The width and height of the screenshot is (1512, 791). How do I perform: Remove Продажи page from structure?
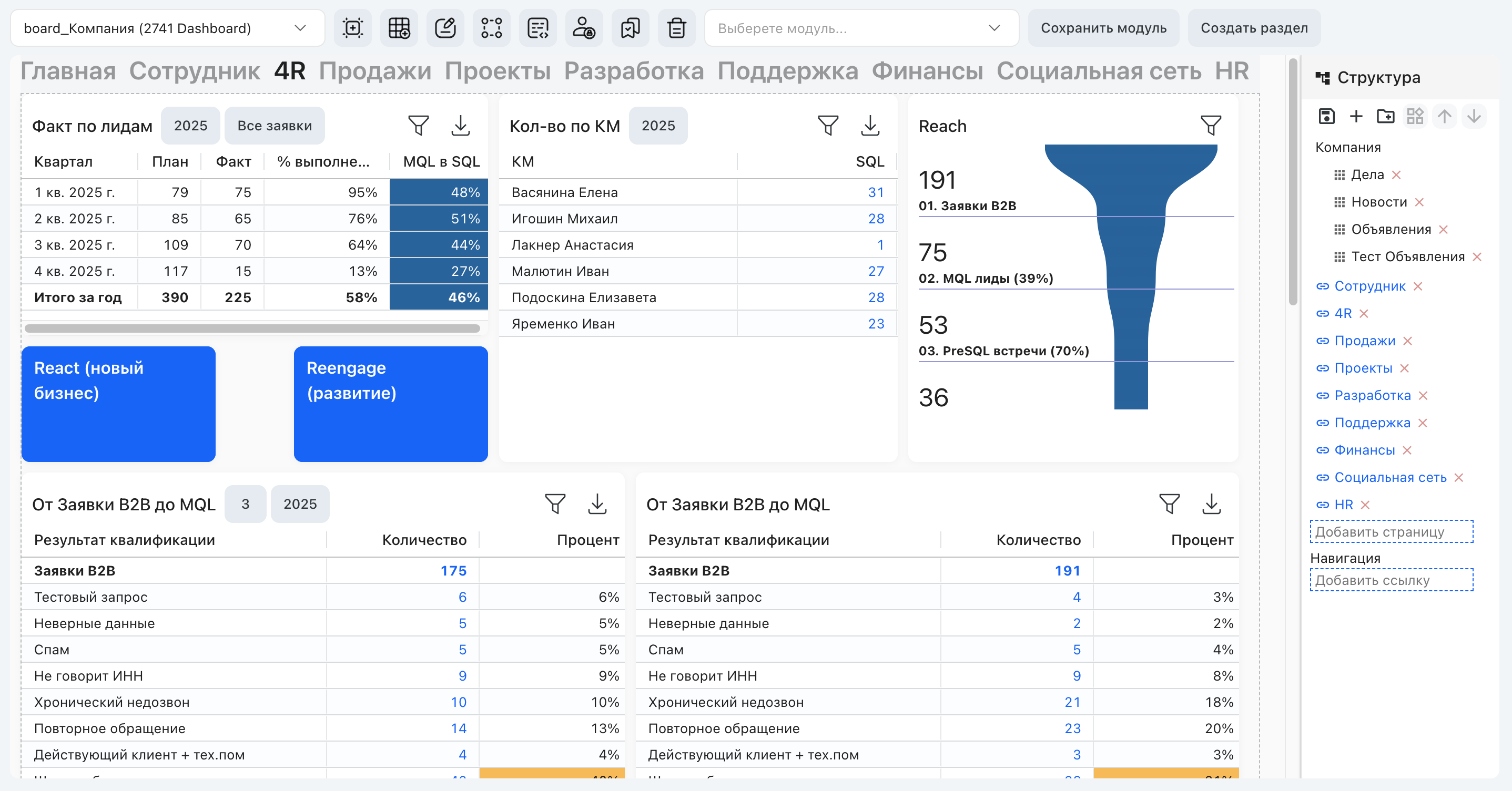click(1407, 341)
